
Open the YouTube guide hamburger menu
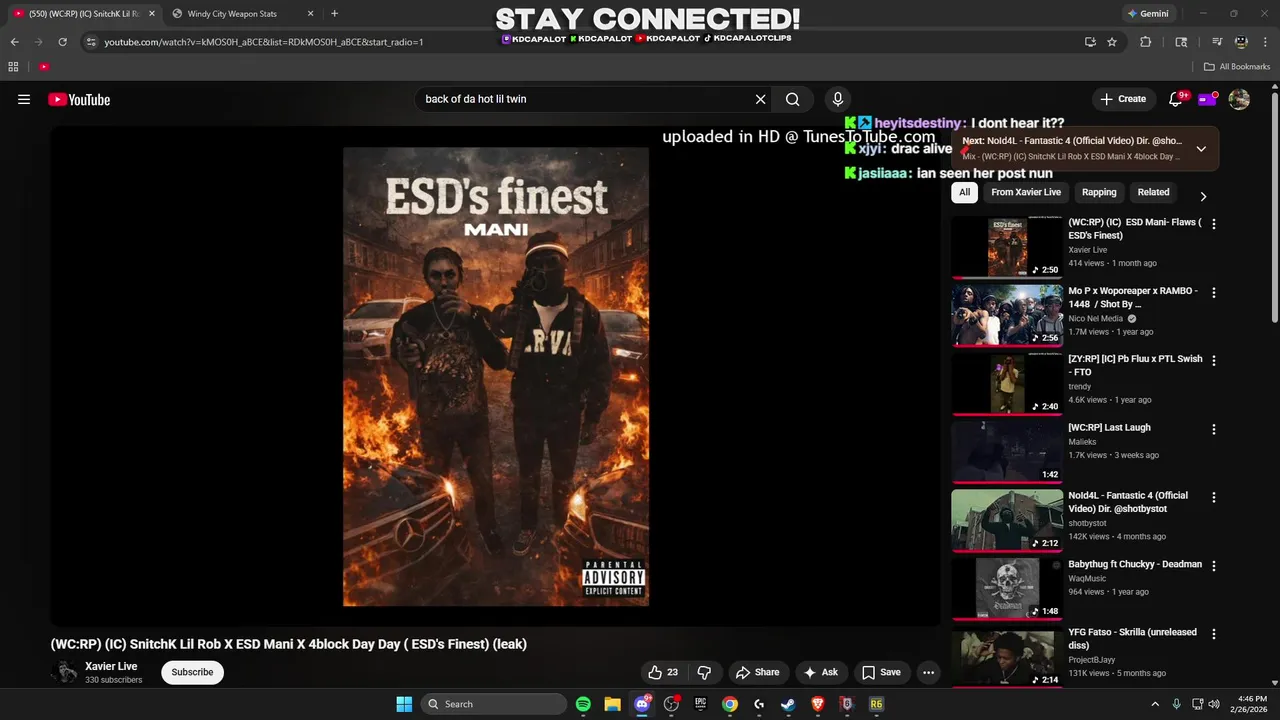tap(24, 99)
